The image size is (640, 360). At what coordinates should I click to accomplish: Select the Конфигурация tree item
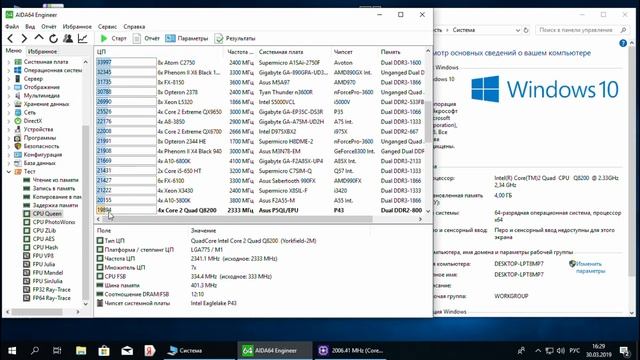coord(43,155)
